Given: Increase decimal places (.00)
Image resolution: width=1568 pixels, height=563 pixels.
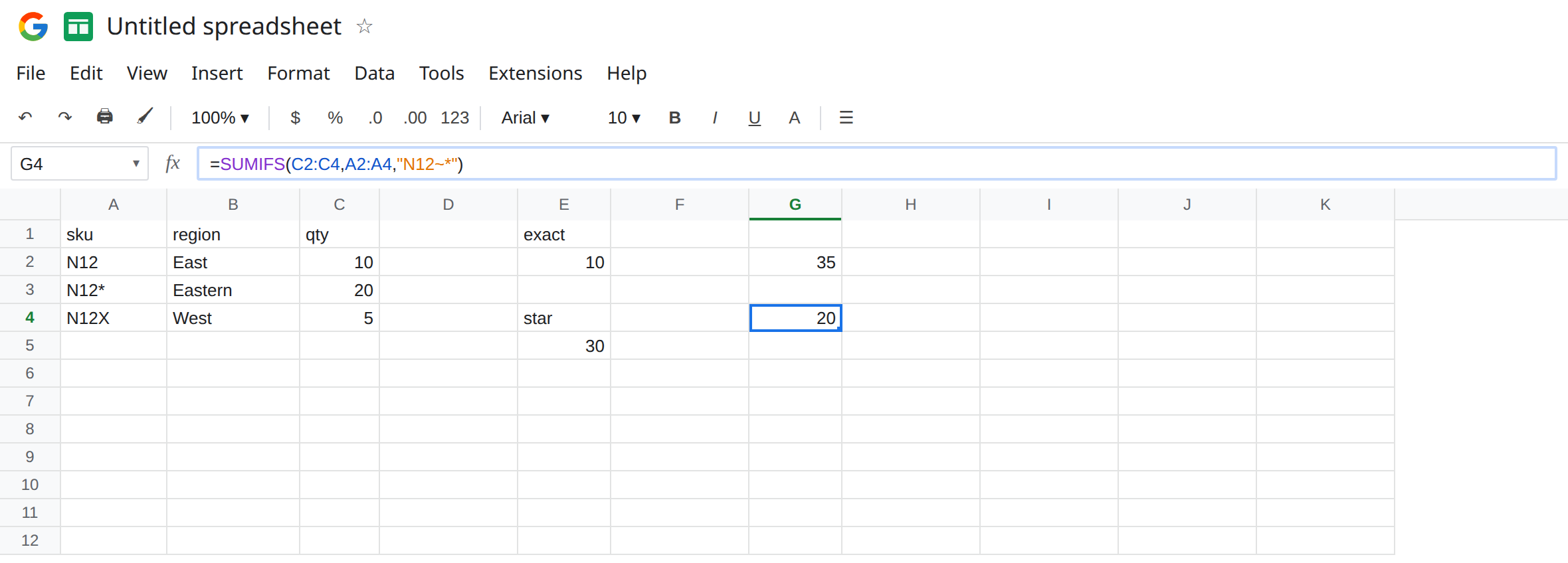Looking at the screenshot, I should click(x=415, y=118).
